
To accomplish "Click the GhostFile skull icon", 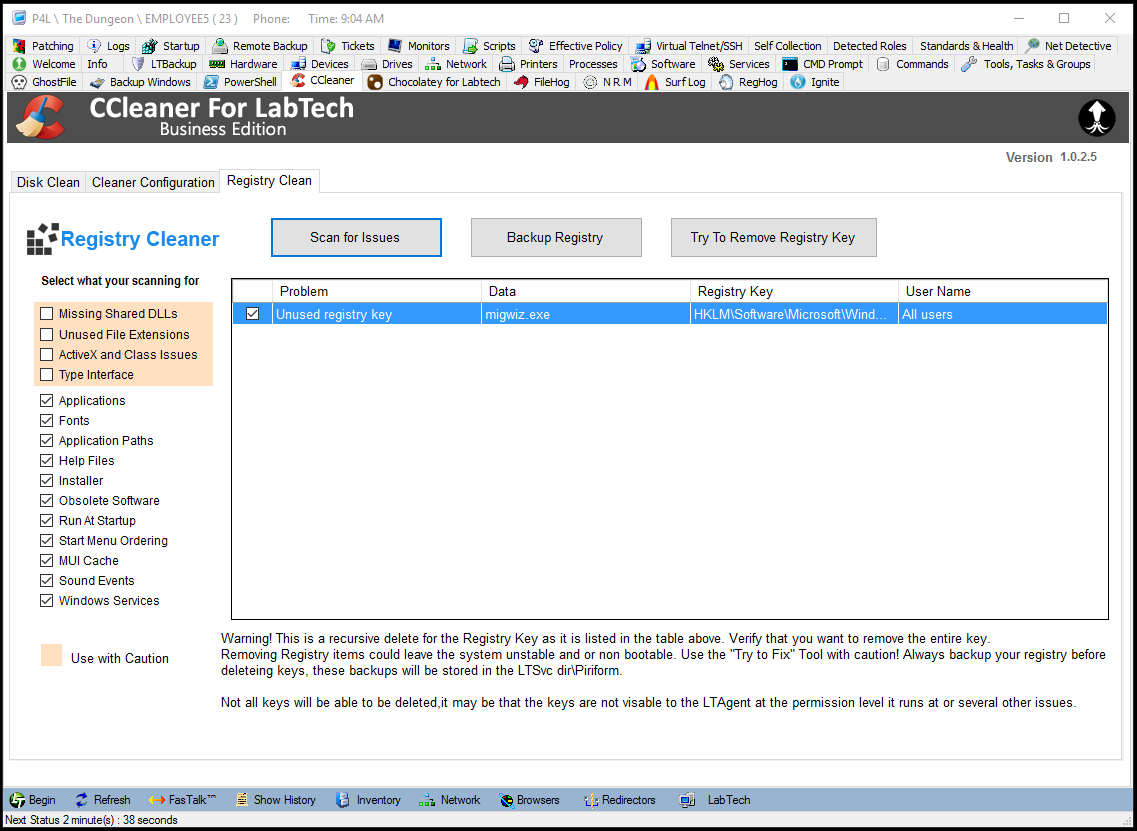I will coord(20,82).
